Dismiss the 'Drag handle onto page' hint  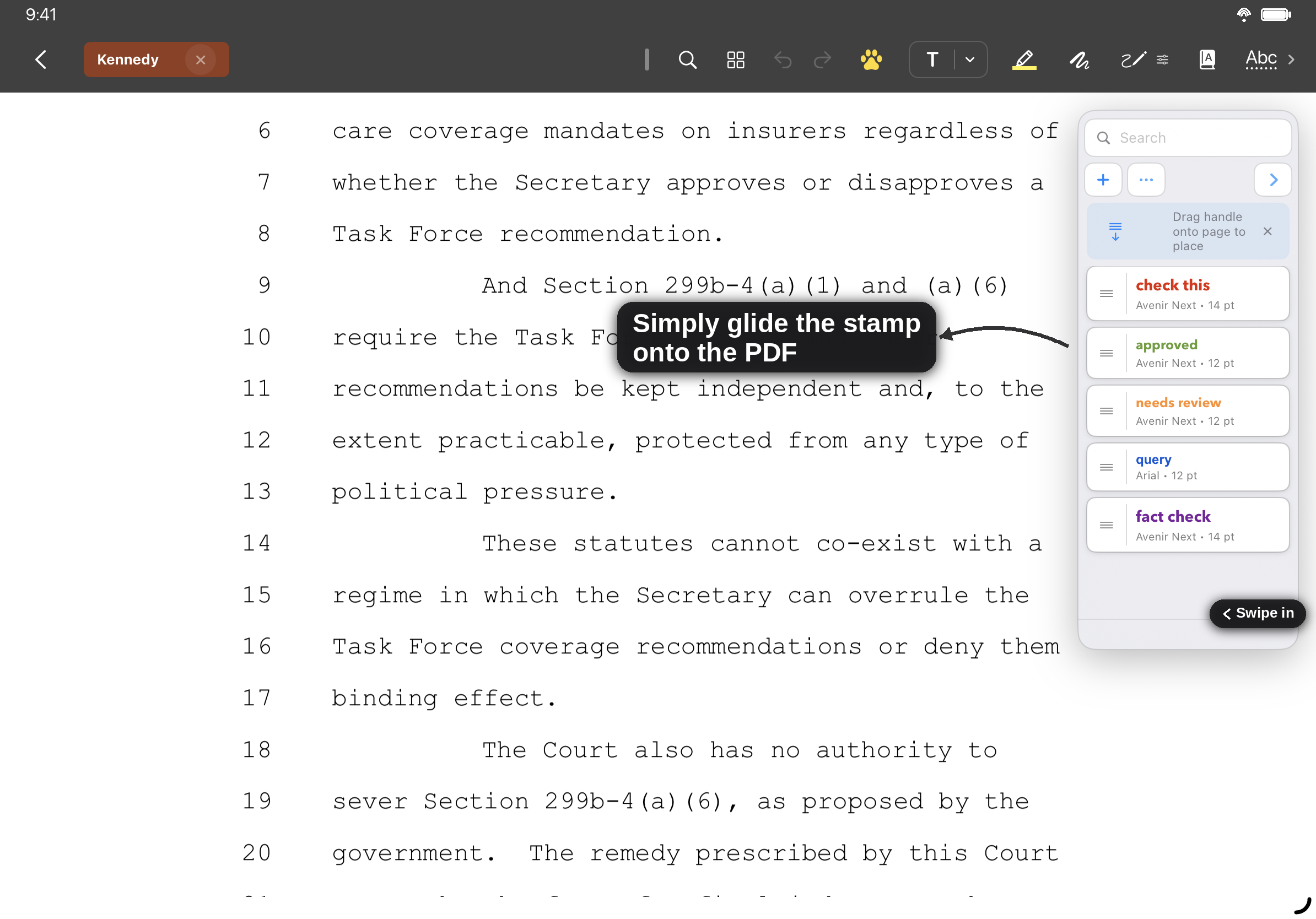click(x=1268, y=231)
